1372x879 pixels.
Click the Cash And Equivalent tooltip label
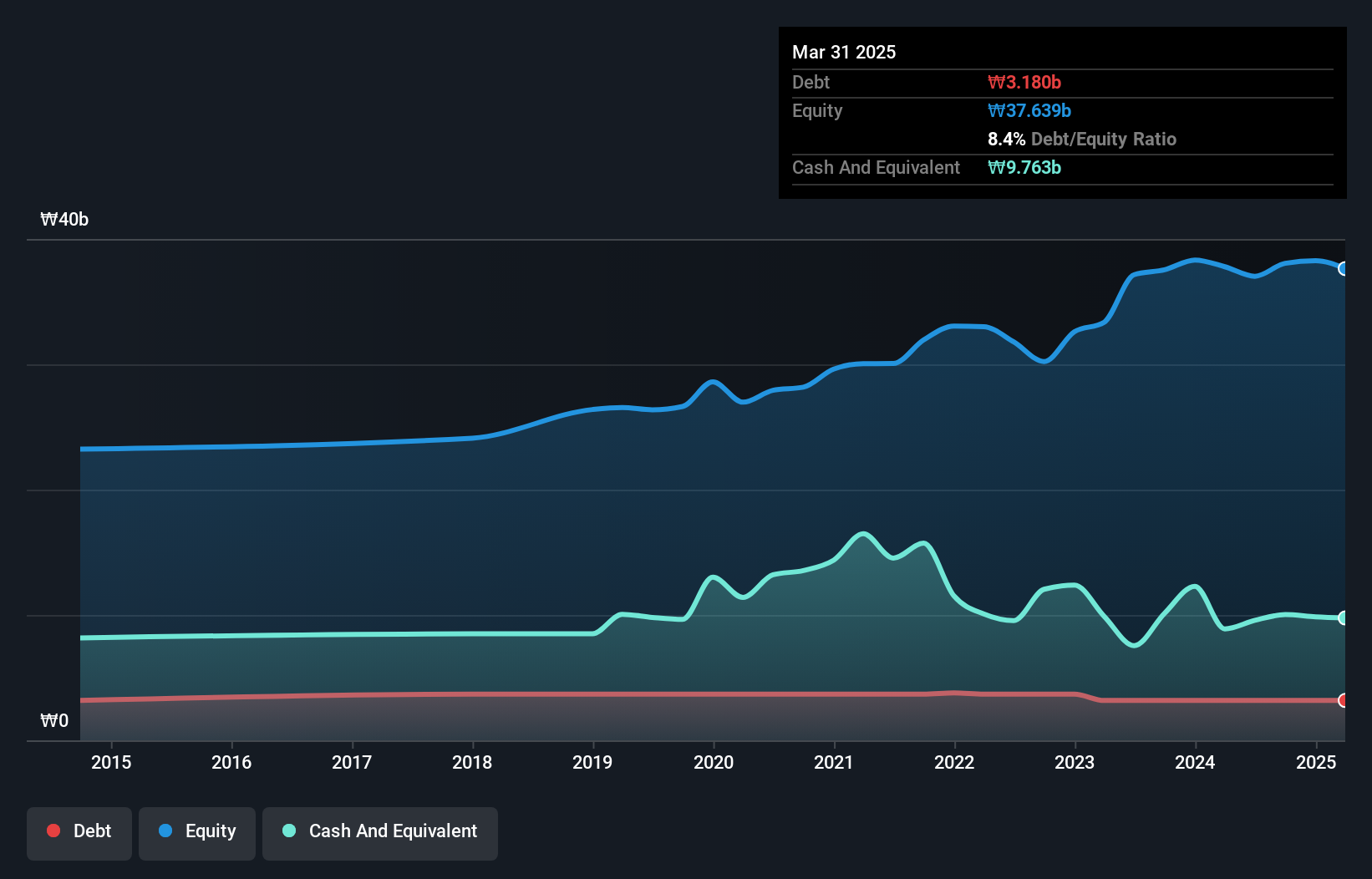coord(877,168)
